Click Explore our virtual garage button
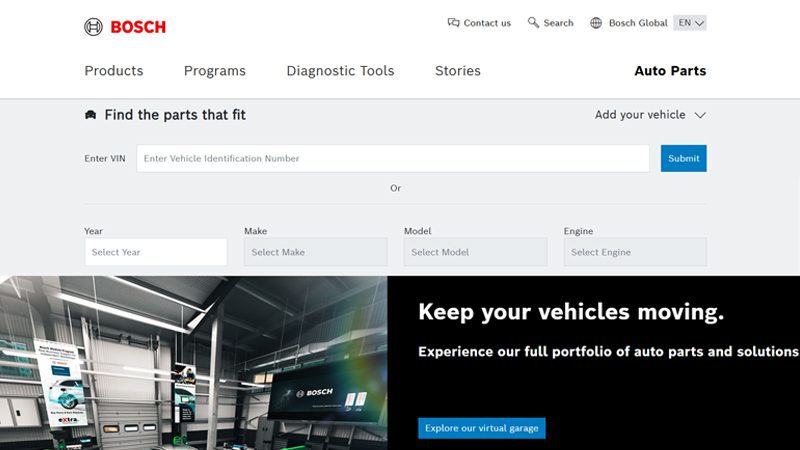The width and height of the screenshot is (800, 450). click(x=482, y=428)
